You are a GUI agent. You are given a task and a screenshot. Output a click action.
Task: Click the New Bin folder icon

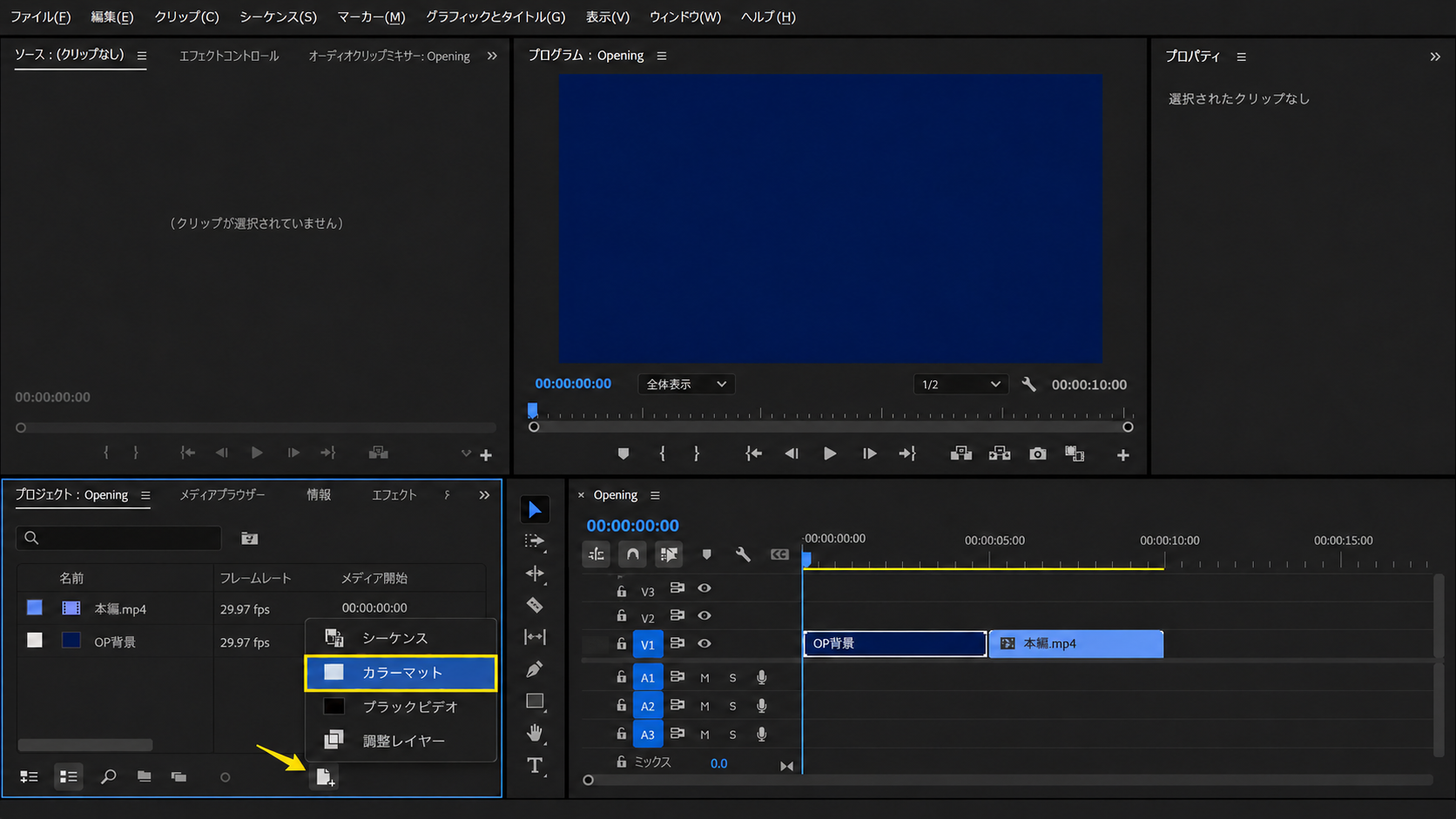point(144,776)
